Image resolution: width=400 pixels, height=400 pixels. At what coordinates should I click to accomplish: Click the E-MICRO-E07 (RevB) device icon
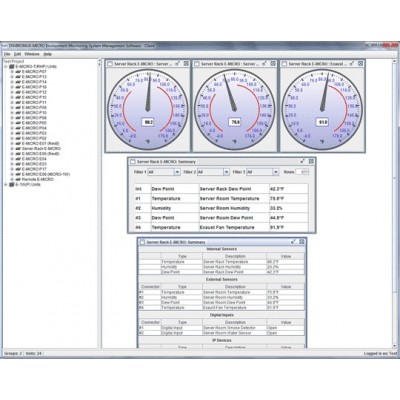pyautogui.click(x=18, y=143)
